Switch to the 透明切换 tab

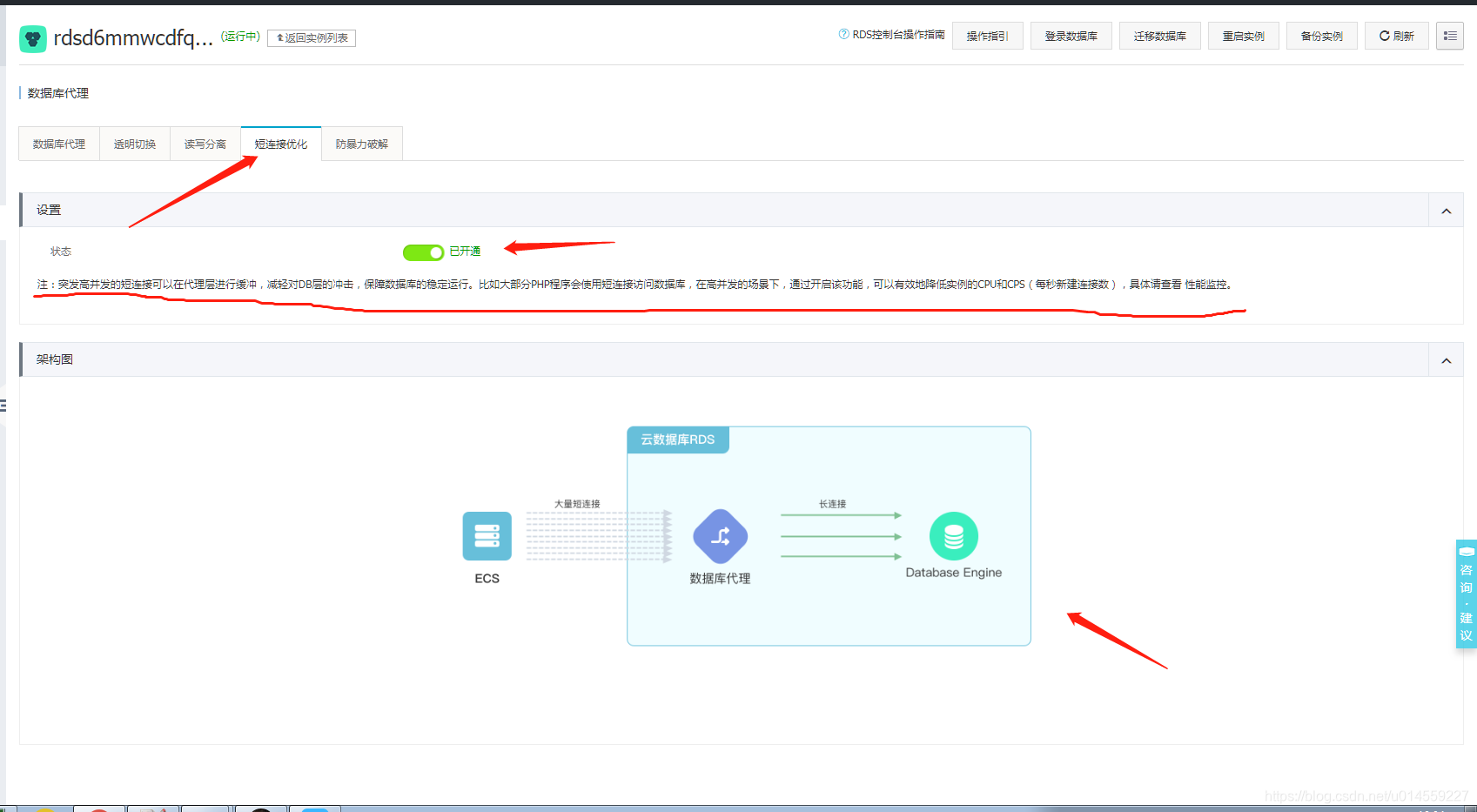tap(135, 144)
